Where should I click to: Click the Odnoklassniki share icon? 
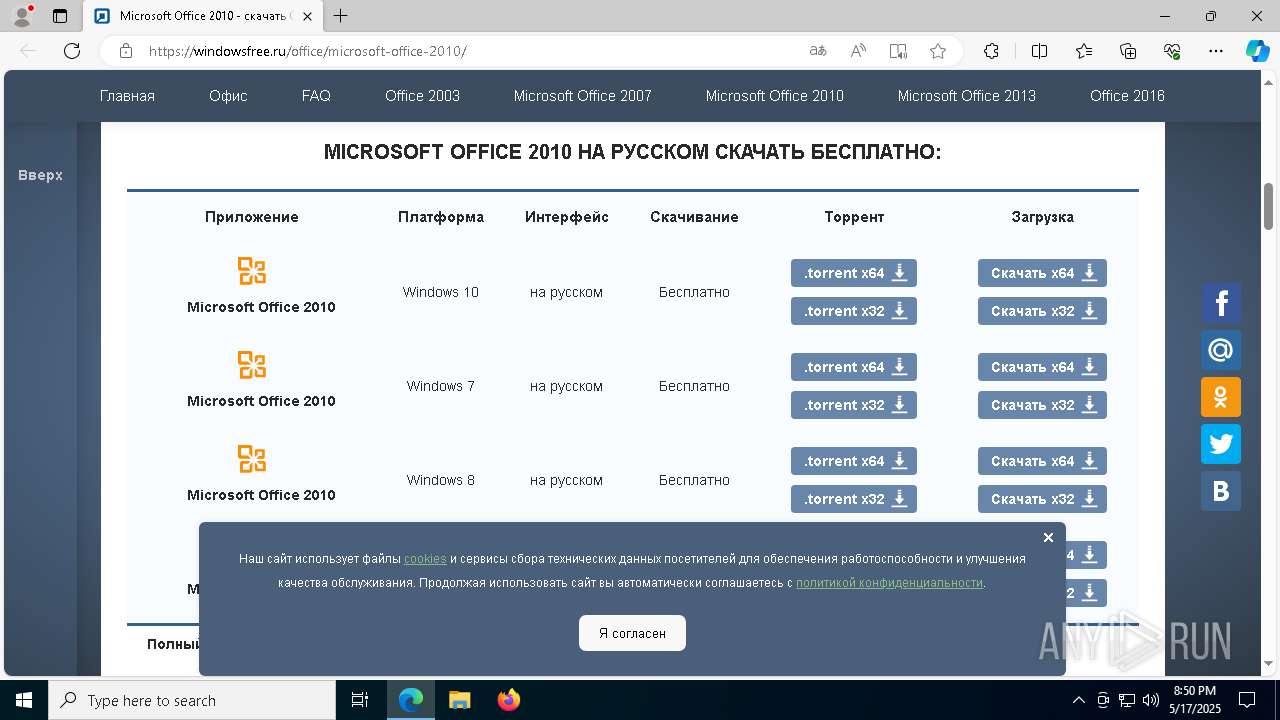1221,397
